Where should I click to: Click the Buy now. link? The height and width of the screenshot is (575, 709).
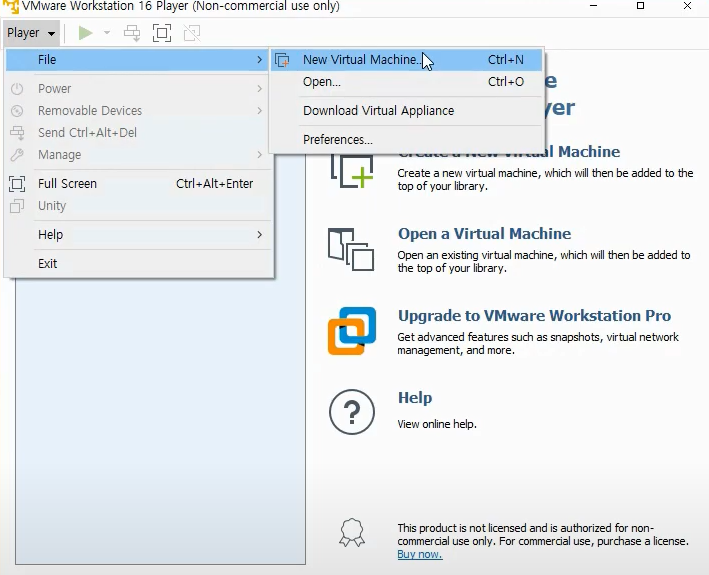pyautogui.click(x=420, y=555)
